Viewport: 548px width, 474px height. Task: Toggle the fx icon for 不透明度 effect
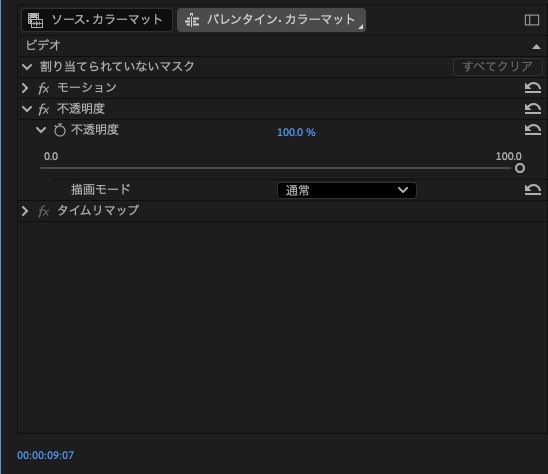pos(44,109)
